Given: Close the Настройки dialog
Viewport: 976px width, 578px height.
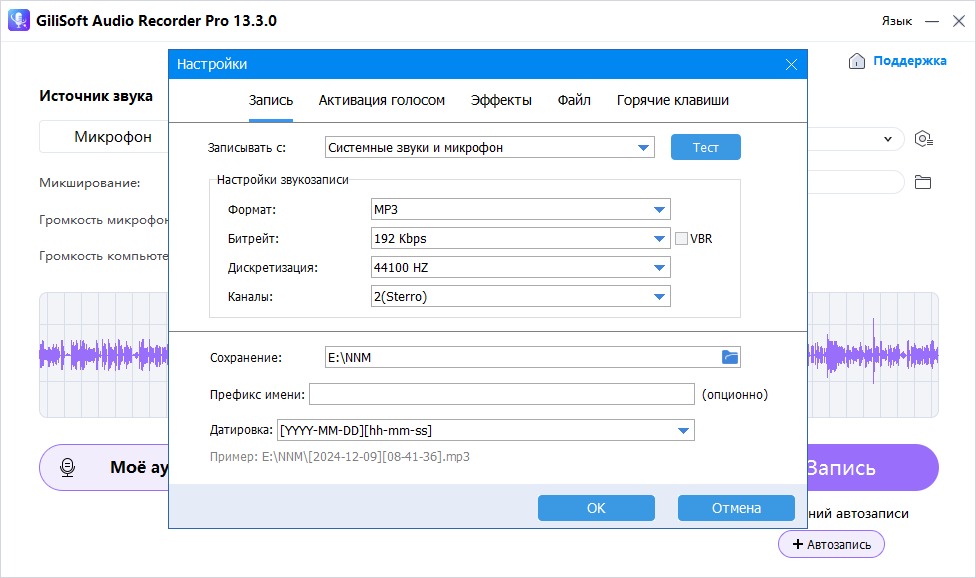Looking at the screenshot, I should pos(791,65).
